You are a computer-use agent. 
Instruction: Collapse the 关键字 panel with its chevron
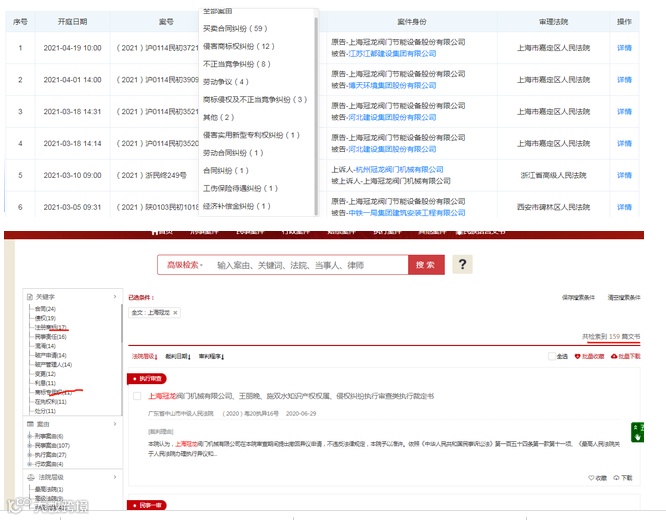(x=115, y=297)
